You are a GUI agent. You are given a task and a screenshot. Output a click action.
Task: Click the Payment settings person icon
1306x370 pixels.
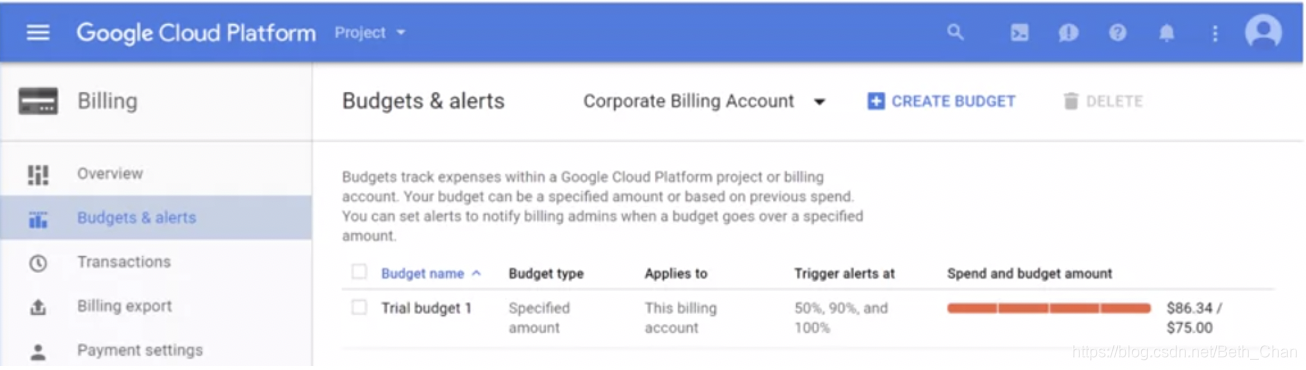(38, 351)
